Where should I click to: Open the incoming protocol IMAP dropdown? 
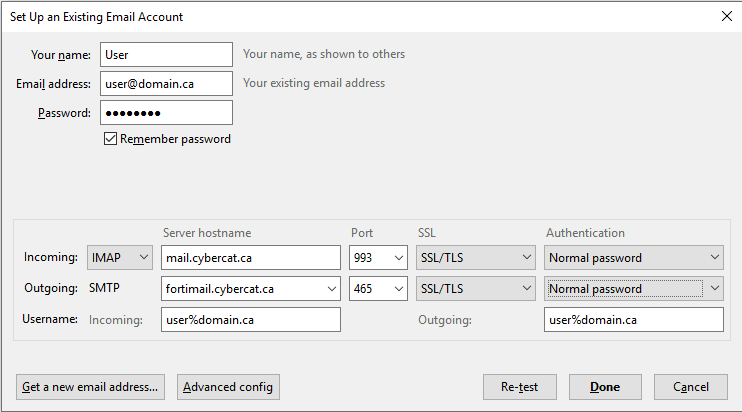[120, 258]
